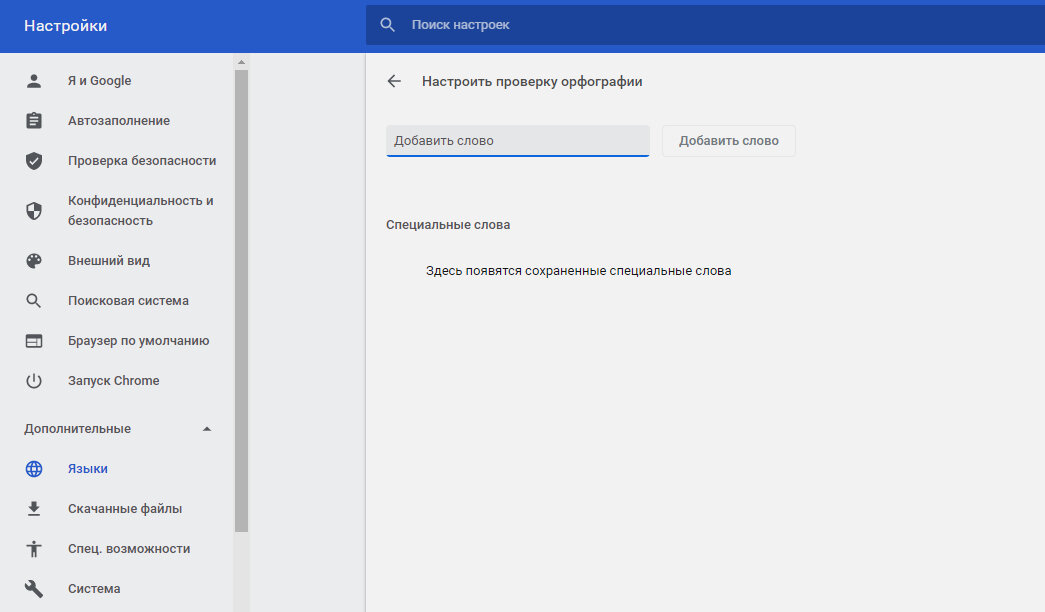
Task: Click the wrench icon for Система
Action: (34, 589)
